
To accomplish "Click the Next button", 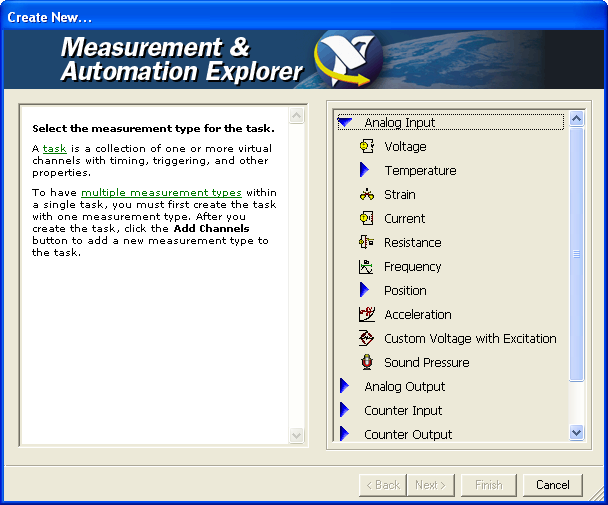I will point(430,485).
